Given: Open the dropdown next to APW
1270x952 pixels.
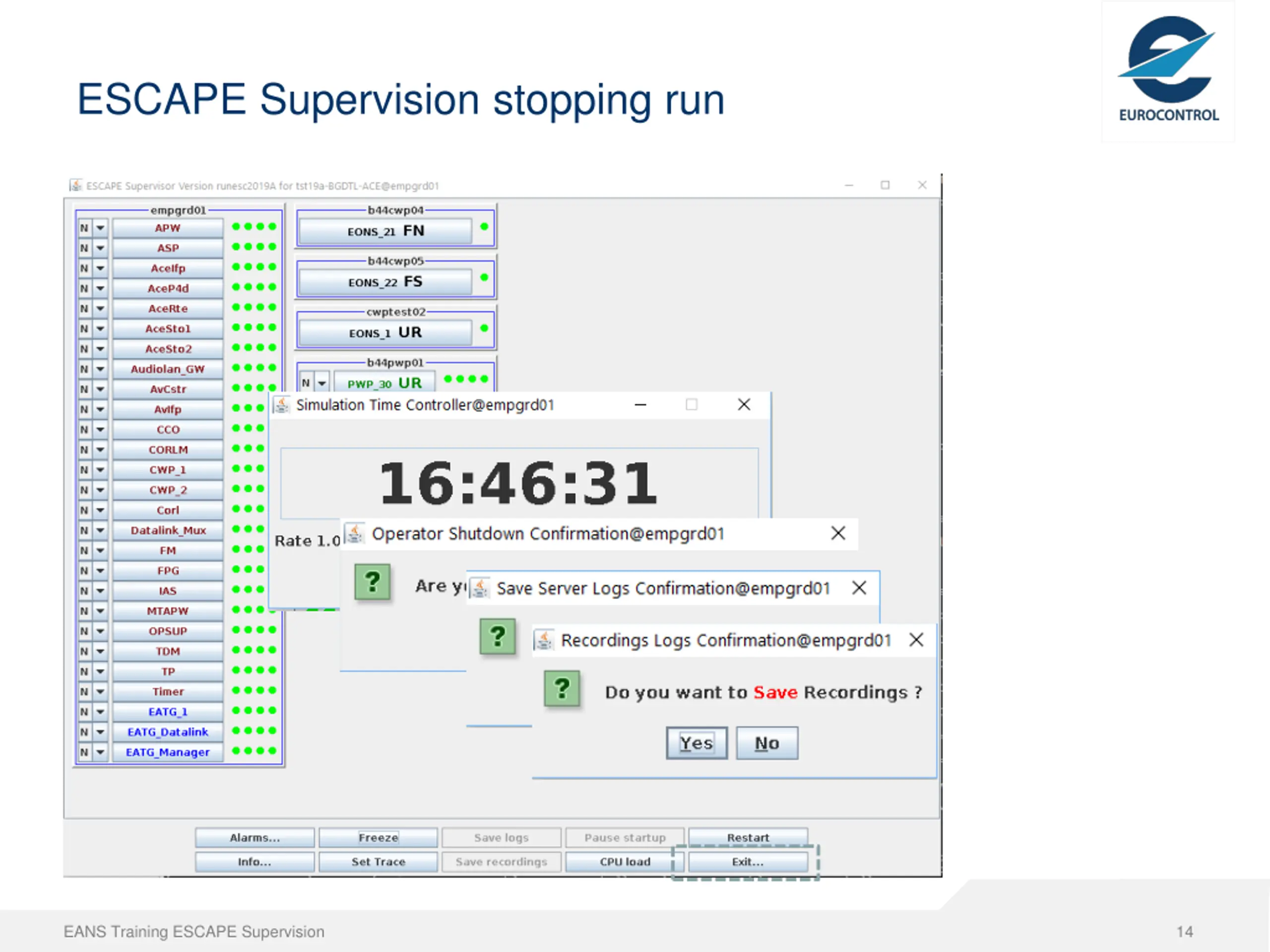Looking at the screenshot, I should pos(101,228).
